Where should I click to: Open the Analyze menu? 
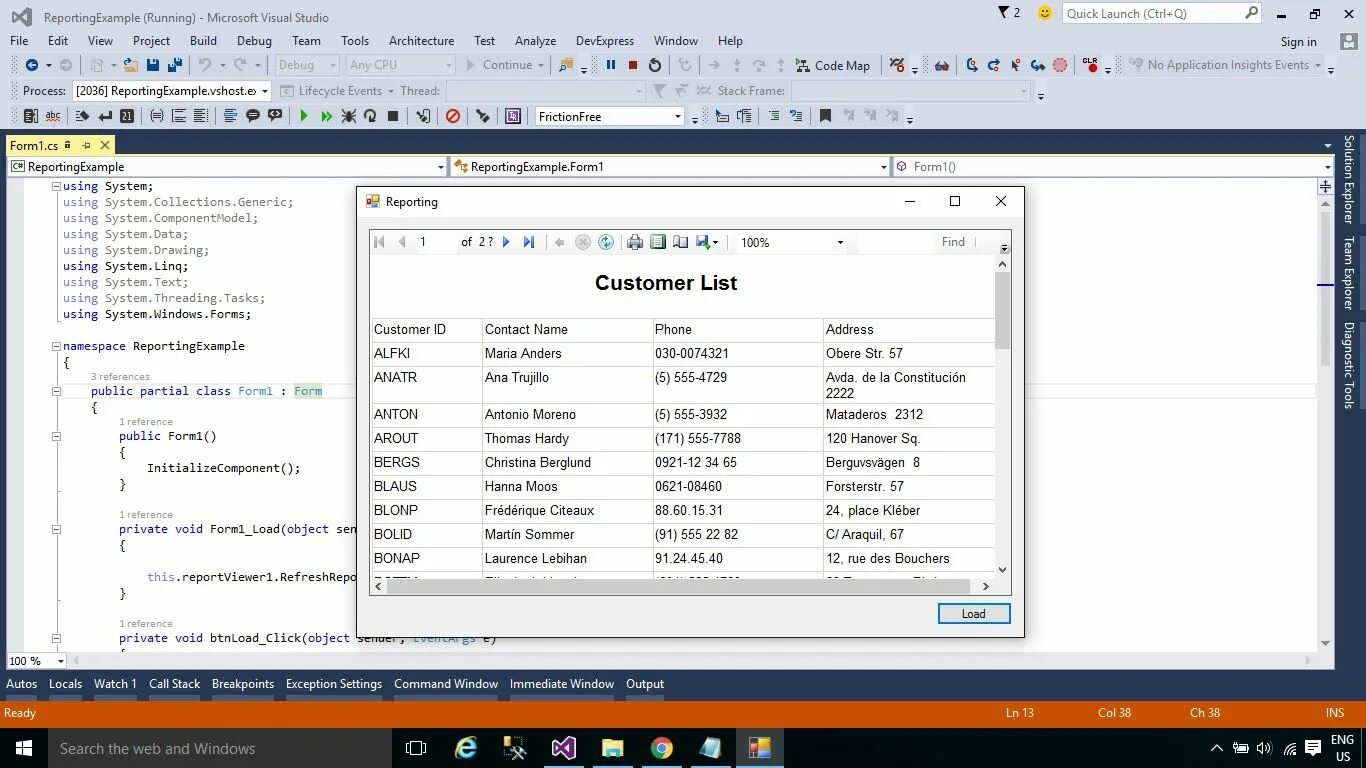click(x=535, y=41)
